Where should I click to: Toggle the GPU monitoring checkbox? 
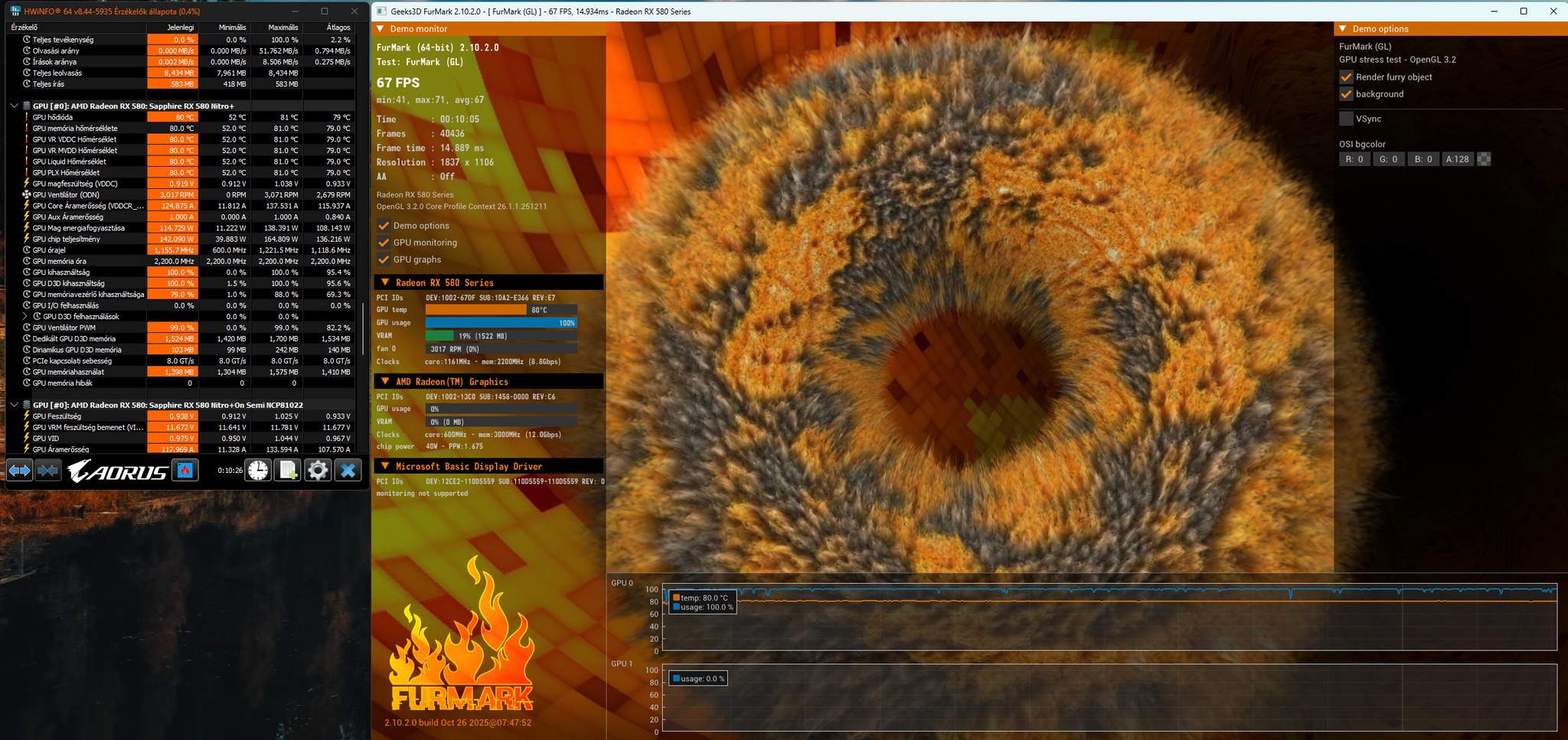[384, 243]
